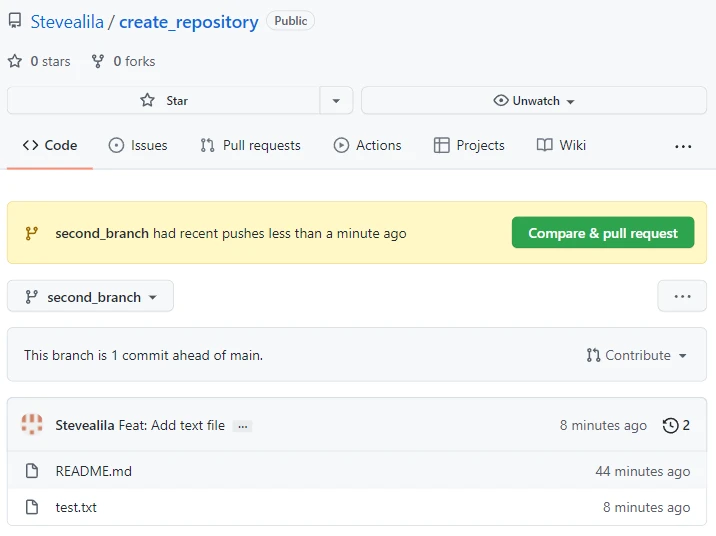Open the star lists dropdown arrow

tap(336, 100)
